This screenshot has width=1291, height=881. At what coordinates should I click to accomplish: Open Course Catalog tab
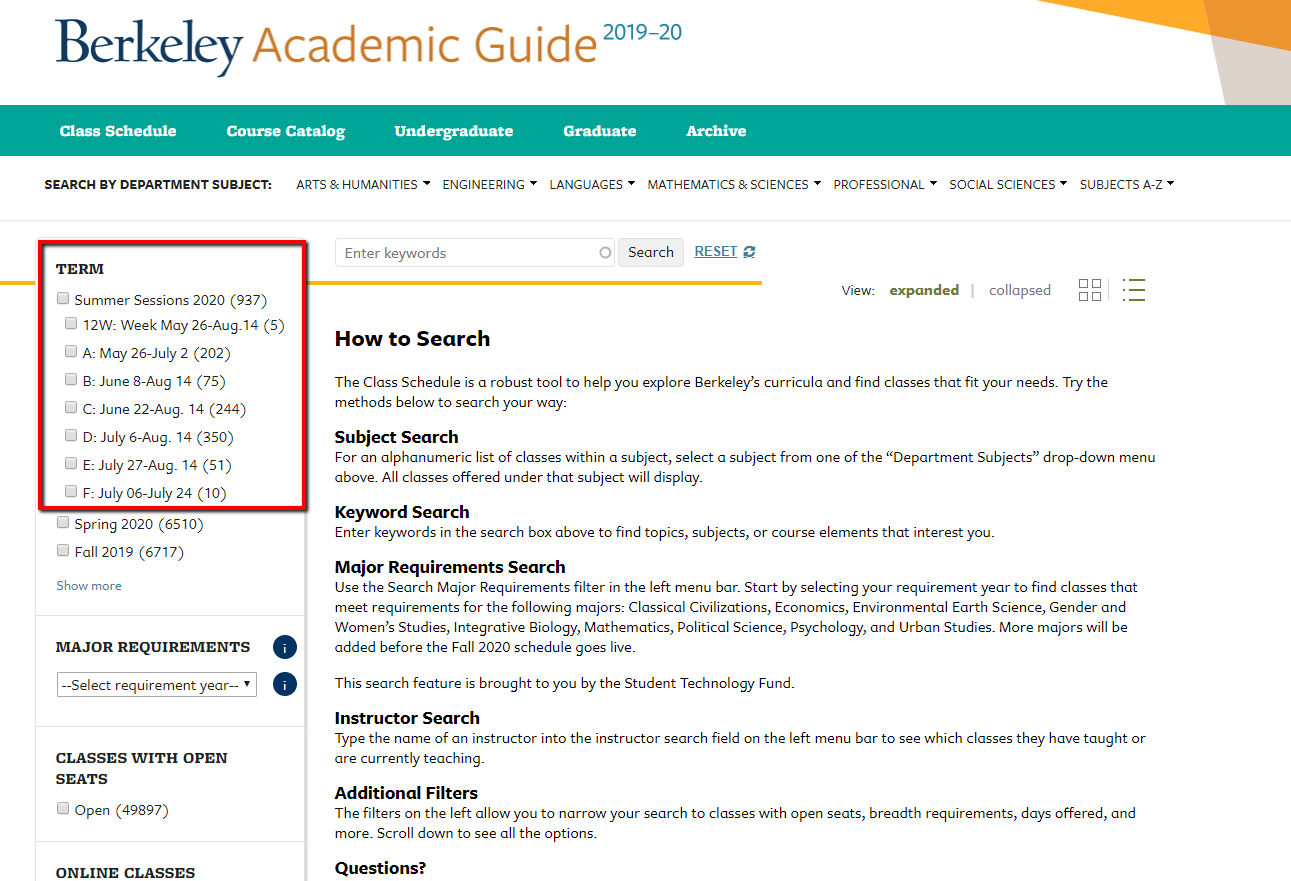point(285,131)
